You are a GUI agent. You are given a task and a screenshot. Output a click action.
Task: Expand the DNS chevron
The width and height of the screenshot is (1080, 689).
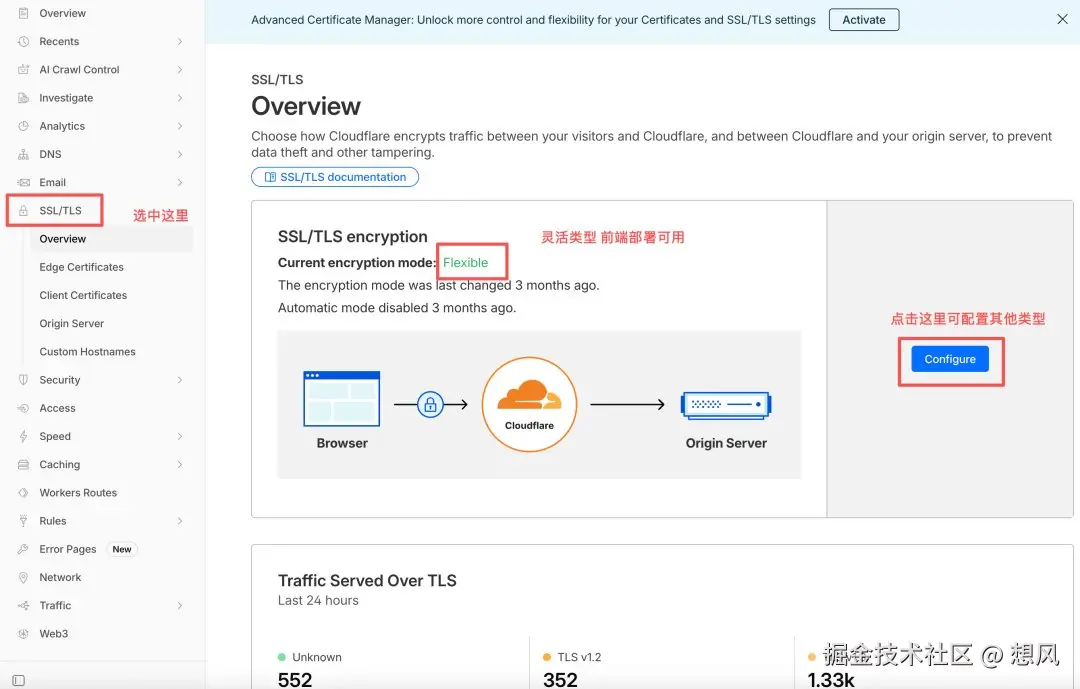tap(180, 154)
